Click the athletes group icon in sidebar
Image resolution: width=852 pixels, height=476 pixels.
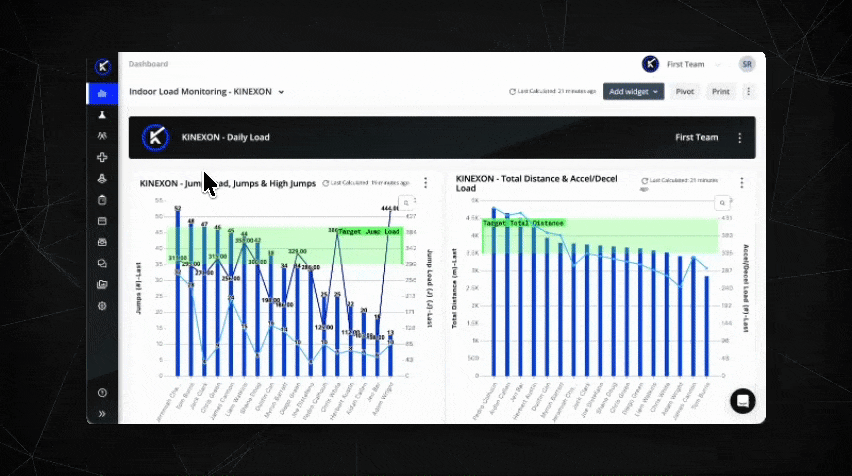pyautogui.click(x=102, y=136)
